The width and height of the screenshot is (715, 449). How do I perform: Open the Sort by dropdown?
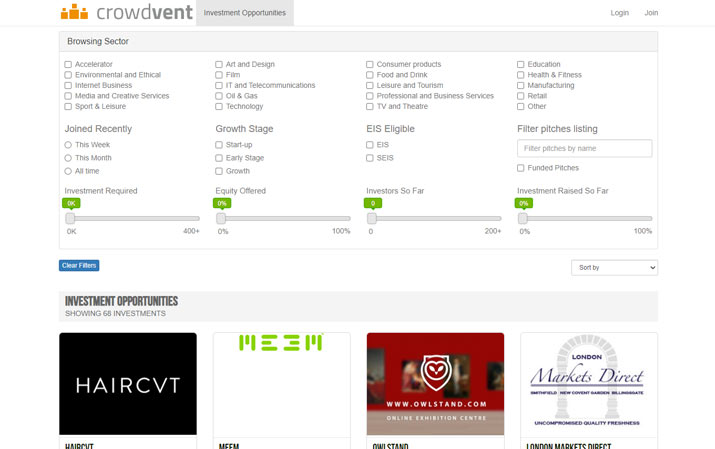tap(614, 268)
